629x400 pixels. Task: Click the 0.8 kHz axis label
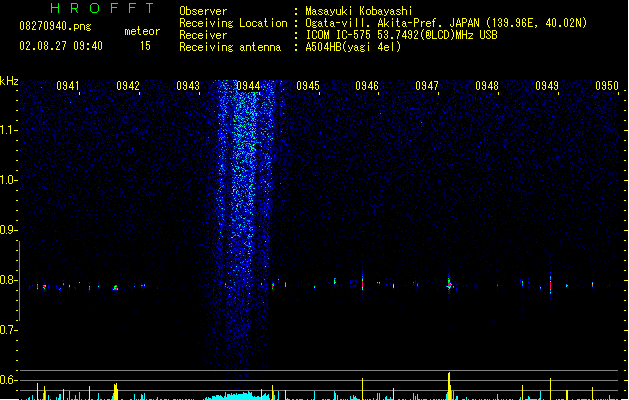click(8, 280)
